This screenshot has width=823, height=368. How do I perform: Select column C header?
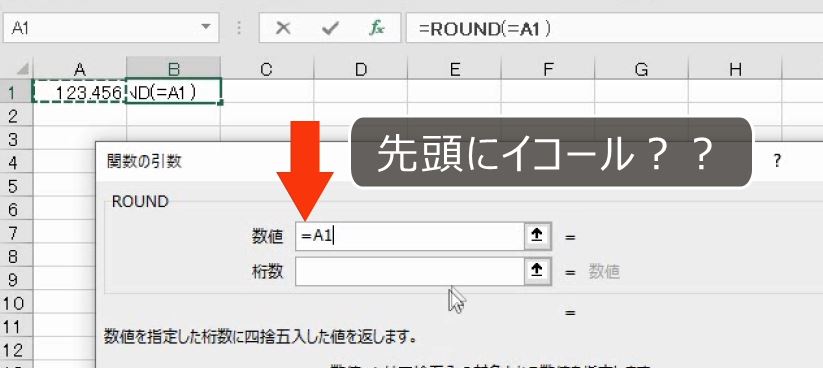click(267, 69)
